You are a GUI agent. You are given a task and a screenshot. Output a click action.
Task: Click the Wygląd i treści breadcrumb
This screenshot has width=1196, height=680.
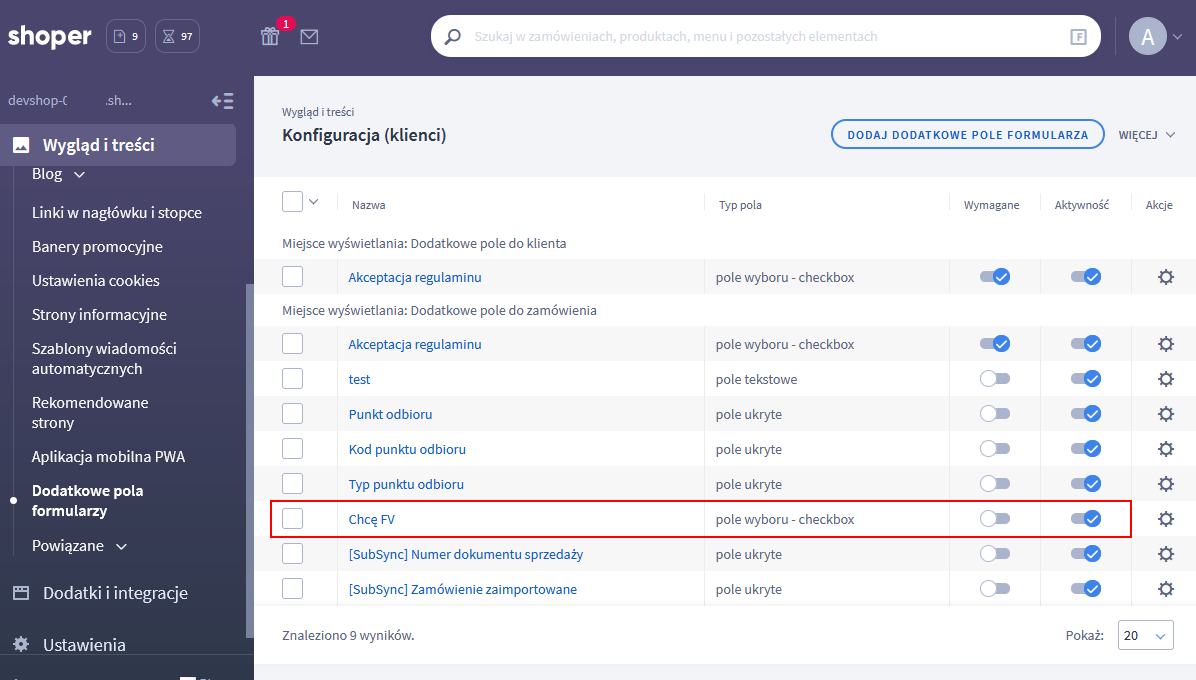coord(318,112)
